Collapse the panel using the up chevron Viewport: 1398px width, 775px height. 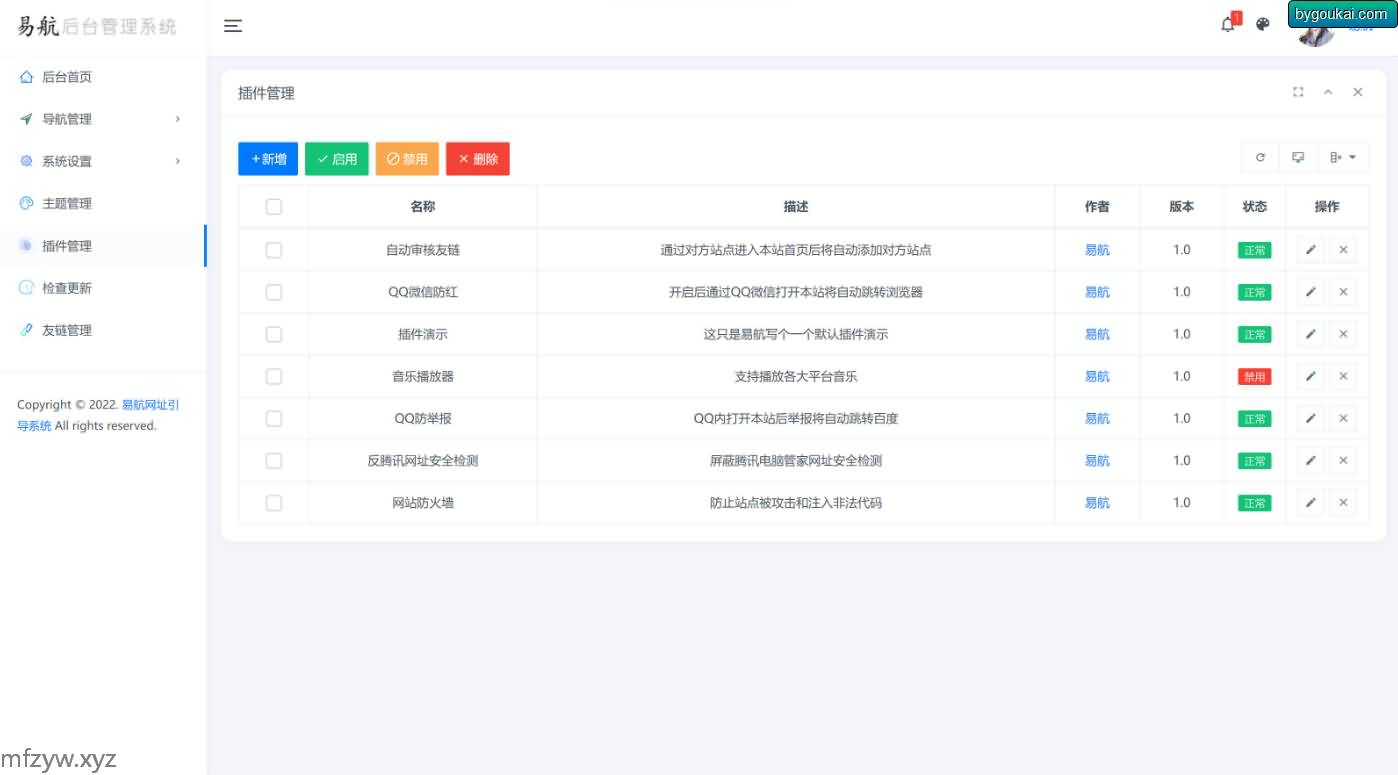pos(1328,92)
